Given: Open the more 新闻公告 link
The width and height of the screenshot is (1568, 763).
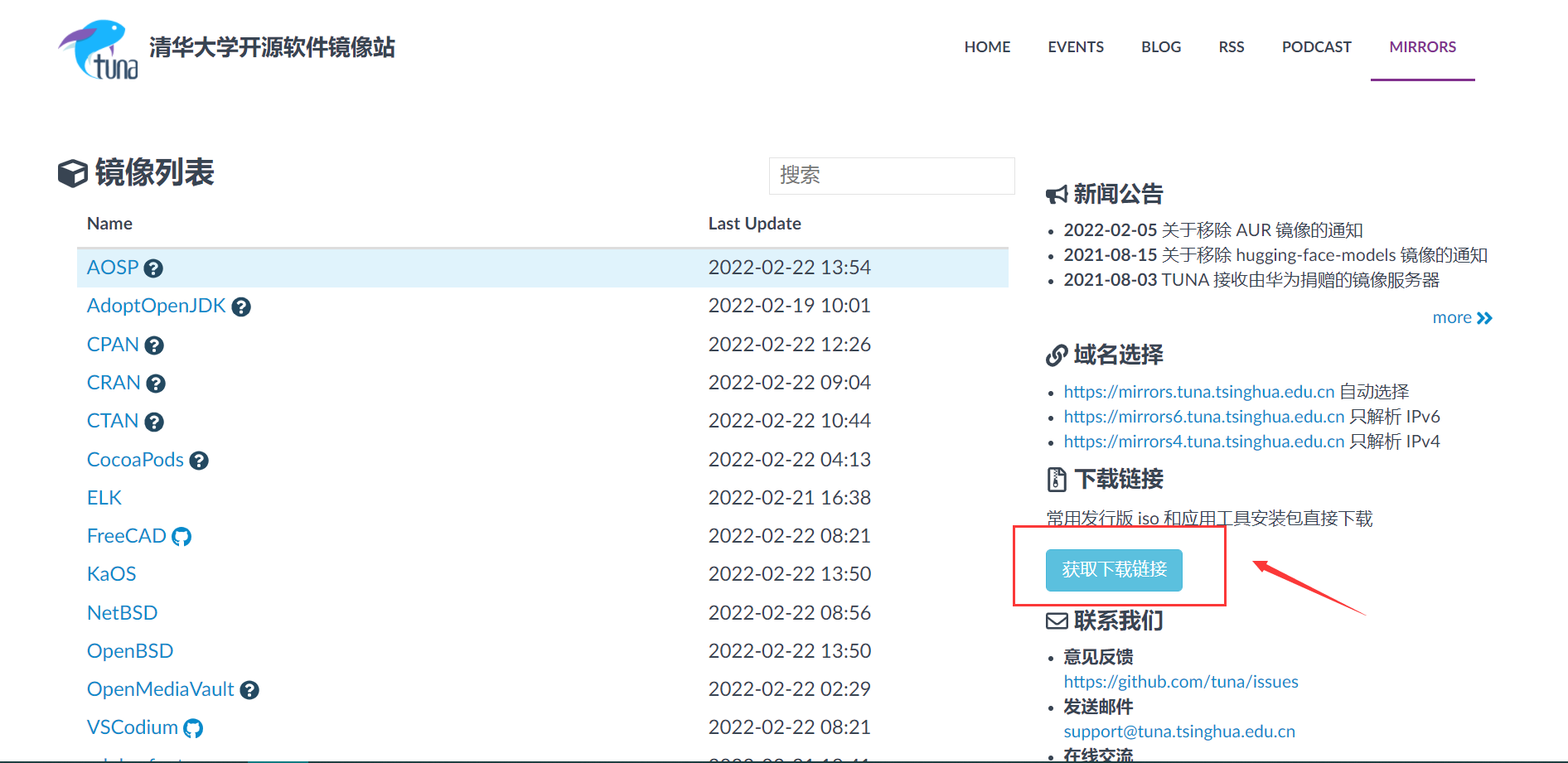Looking at the screenshot, I should [1461, 317].
